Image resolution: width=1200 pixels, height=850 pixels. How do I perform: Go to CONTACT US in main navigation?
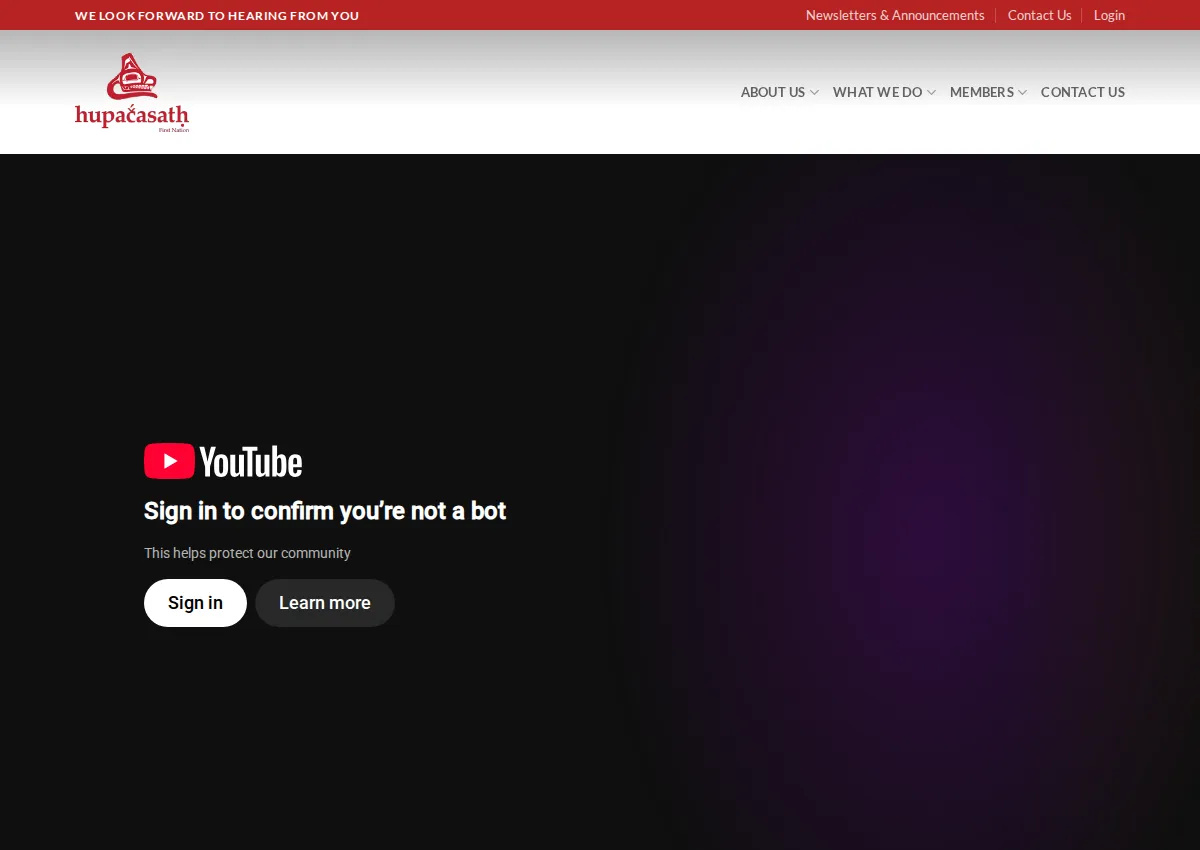1083,92
